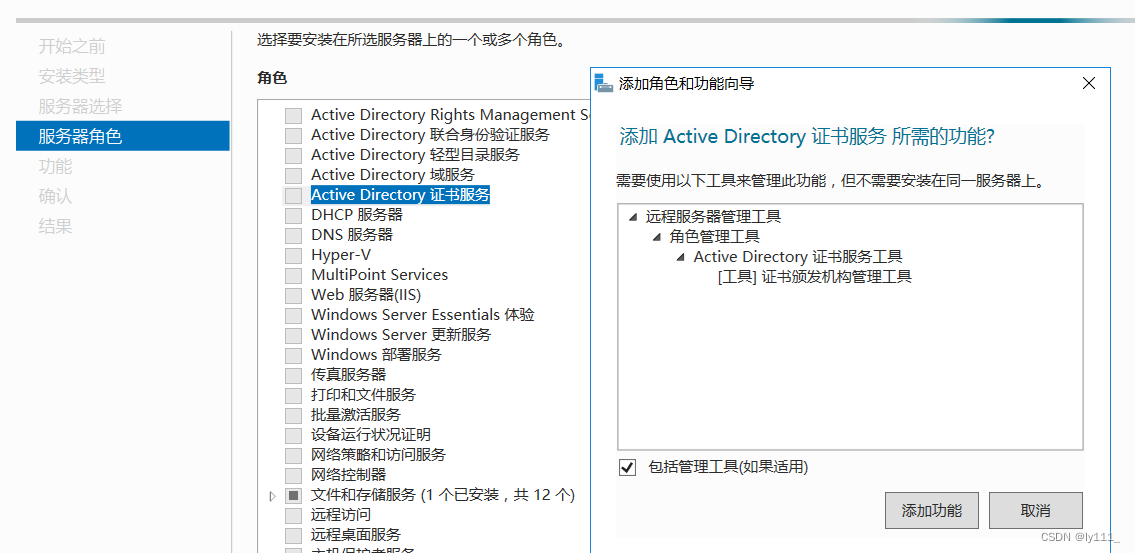Check Windows Server 更新服务 role

click(293, 335)
